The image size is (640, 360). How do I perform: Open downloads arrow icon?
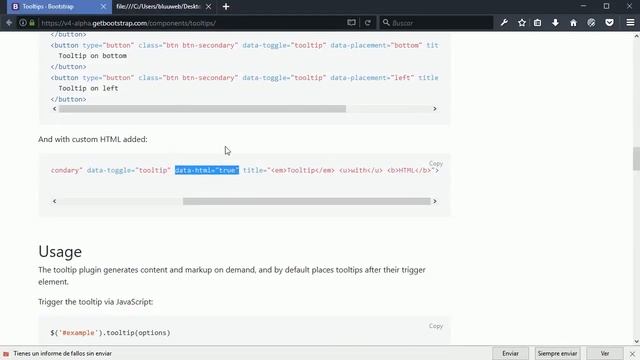[556, 23]
